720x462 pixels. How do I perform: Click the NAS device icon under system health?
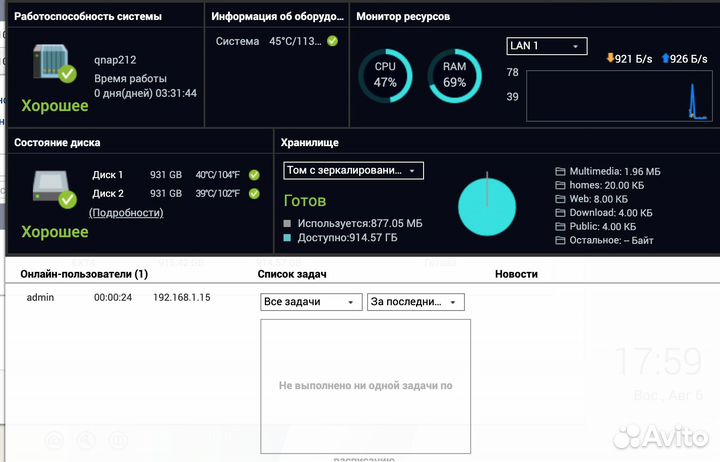(54, 63)
